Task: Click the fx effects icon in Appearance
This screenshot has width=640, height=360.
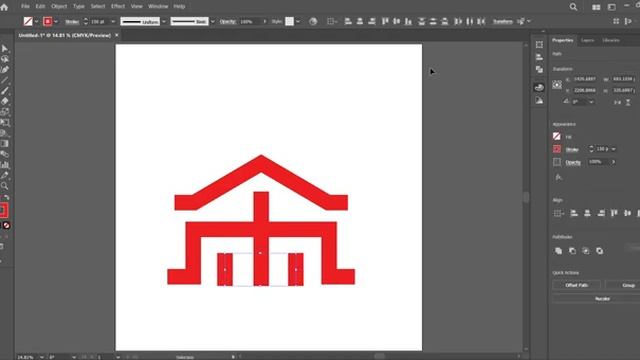Action: coord(558,177)
